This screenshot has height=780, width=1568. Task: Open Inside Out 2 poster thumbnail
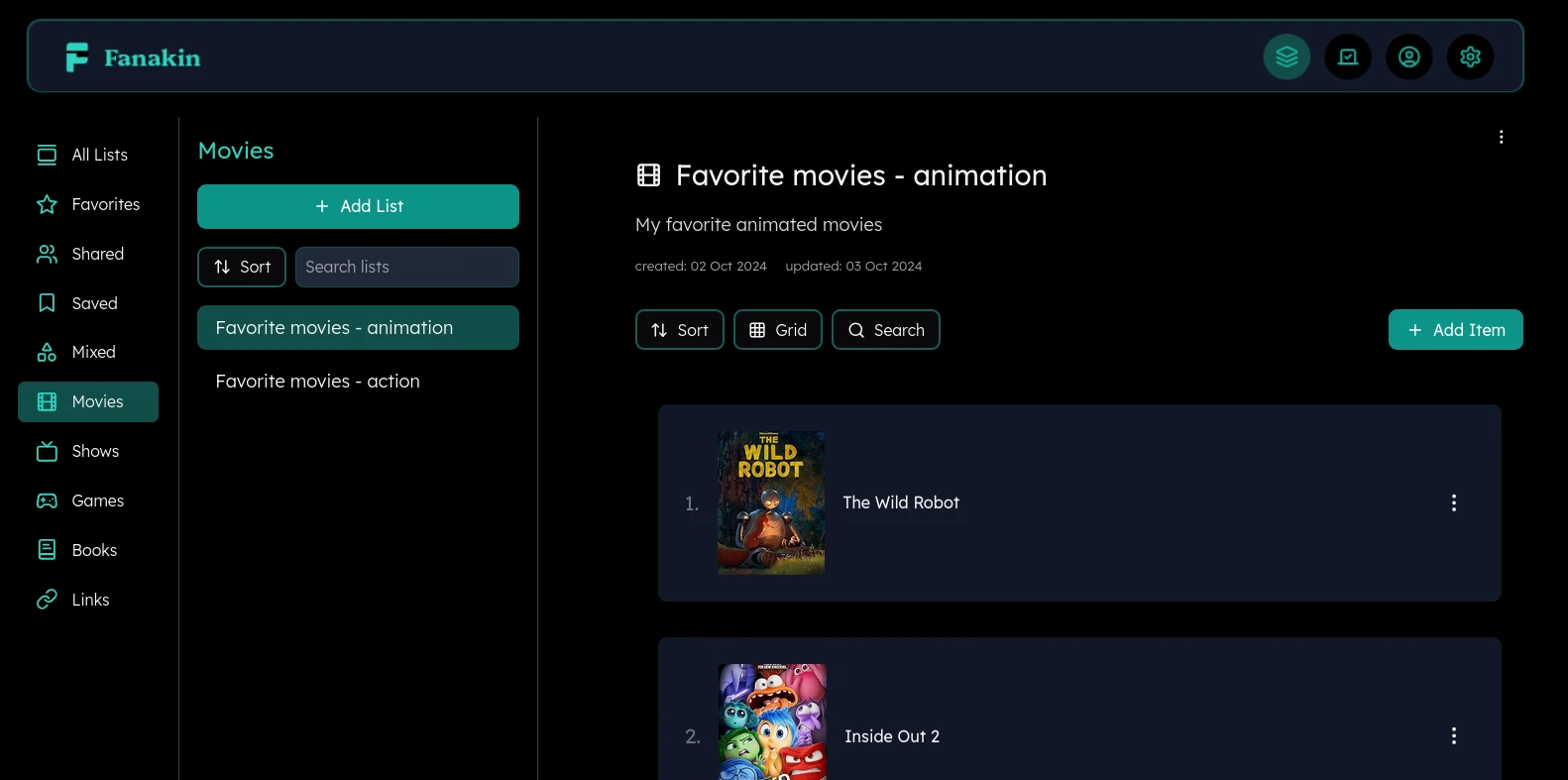tap(772, 722)
